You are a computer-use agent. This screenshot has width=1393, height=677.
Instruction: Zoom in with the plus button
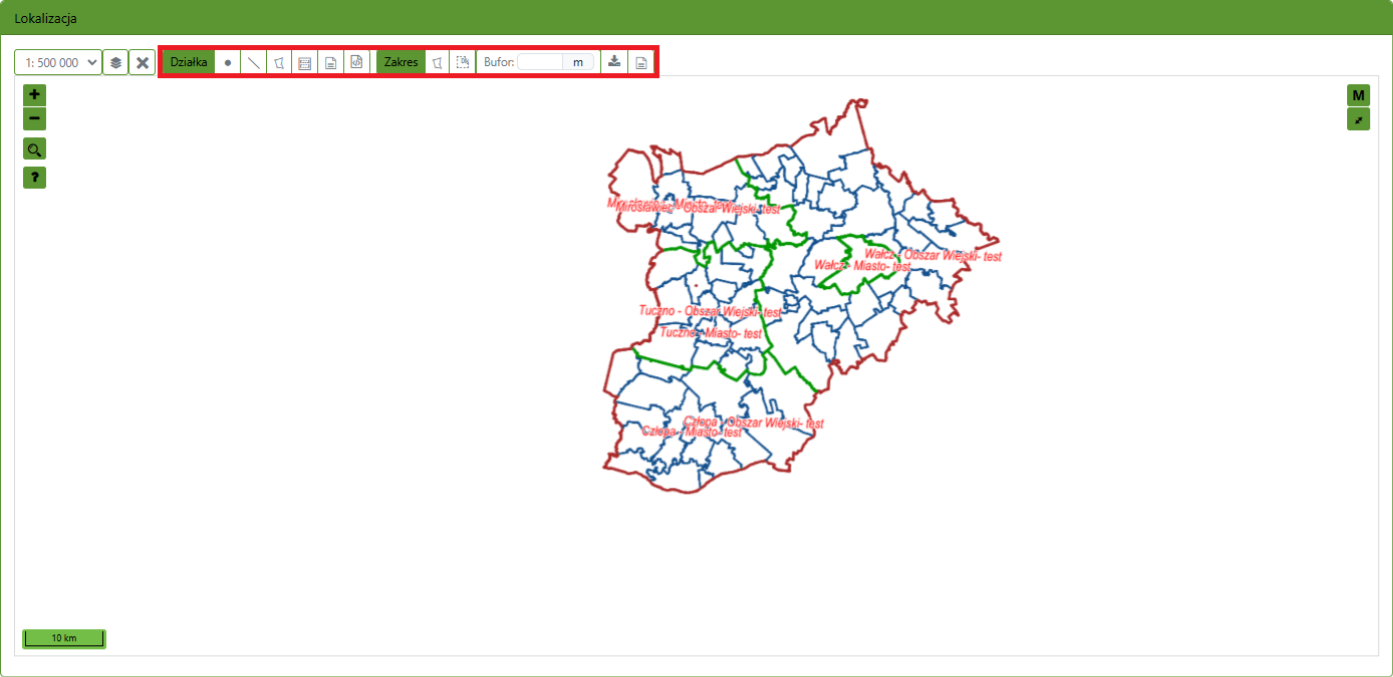35,95
